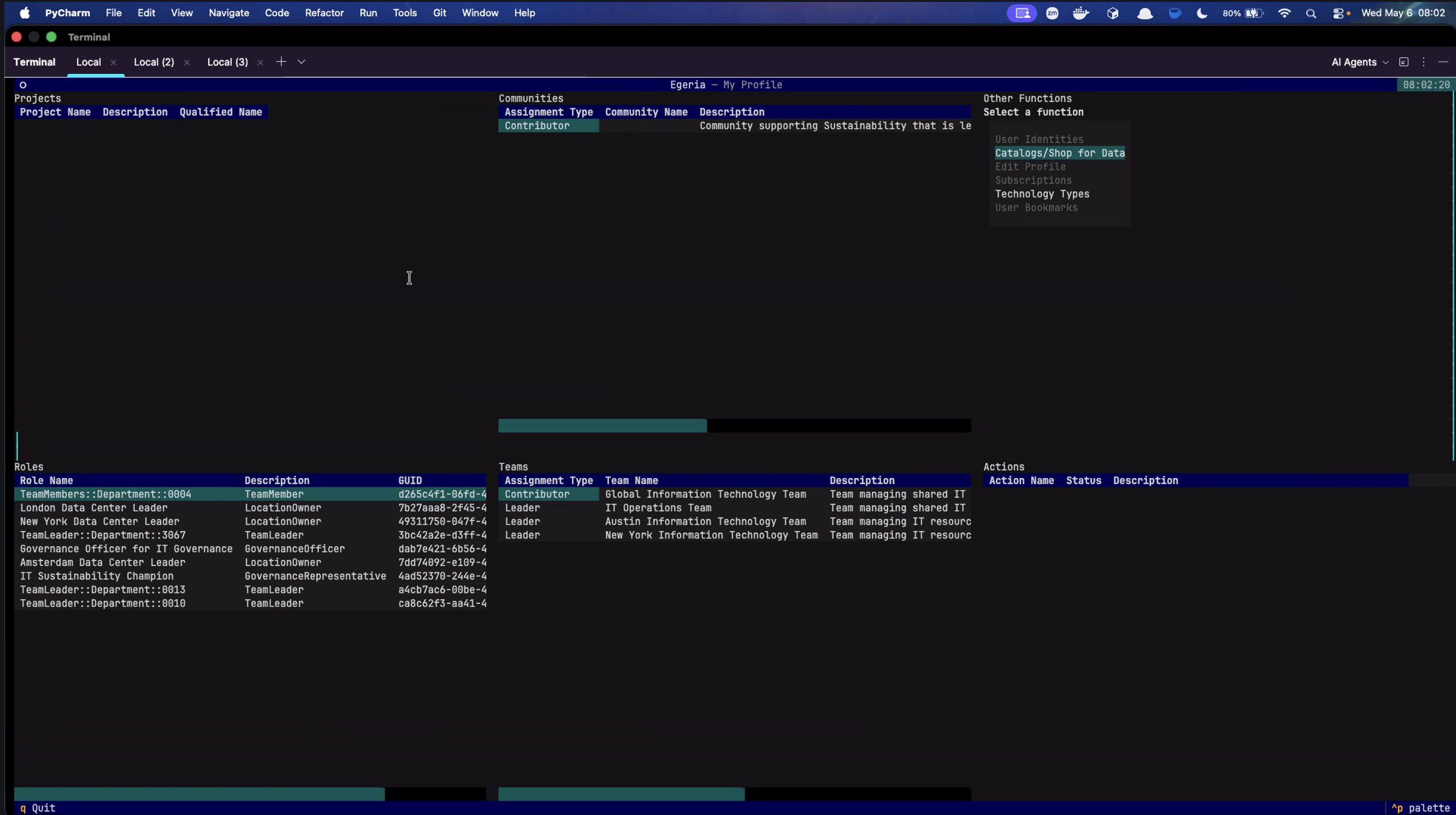Click the Contributor cell in Communities
1456x815 pixels.
pyautogui.click(x=548, y=125)
